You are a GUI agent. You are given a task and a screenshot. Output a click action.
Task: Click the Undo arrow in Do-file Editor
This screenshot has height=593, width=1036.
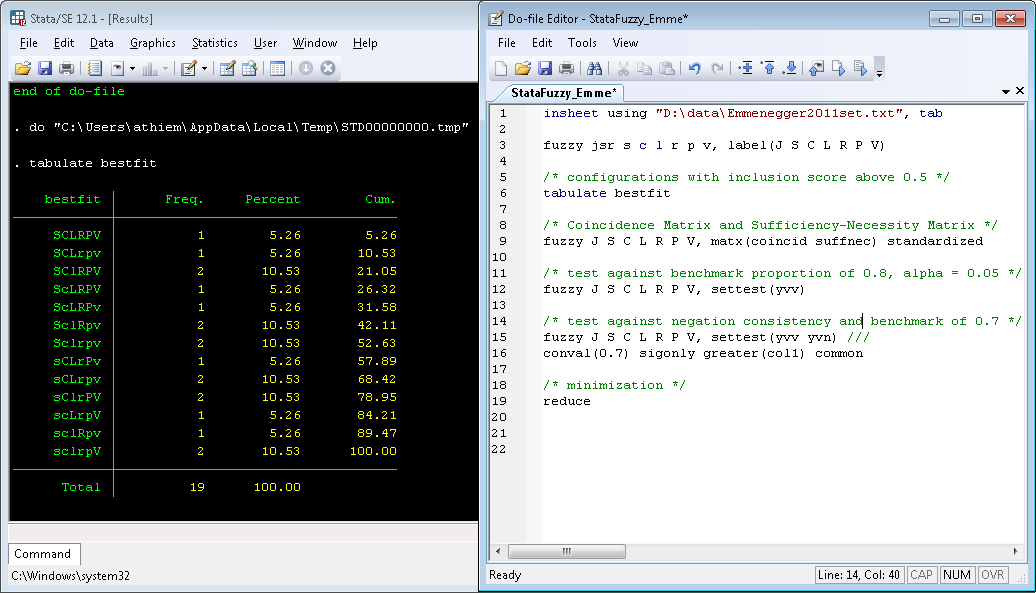[694, 68]
